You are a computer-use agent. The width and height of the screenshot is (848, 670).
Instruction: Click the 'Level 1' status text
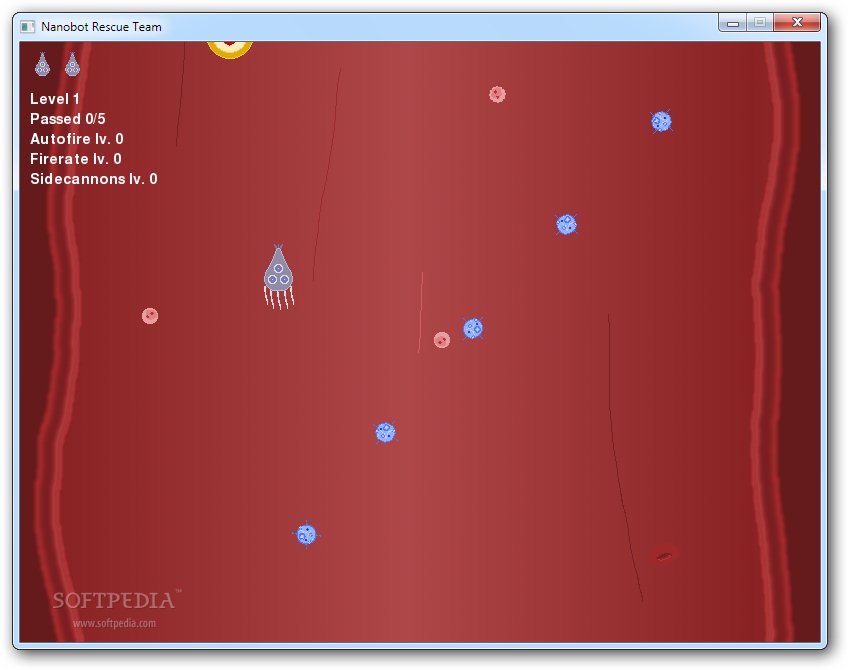coord(55,99)
